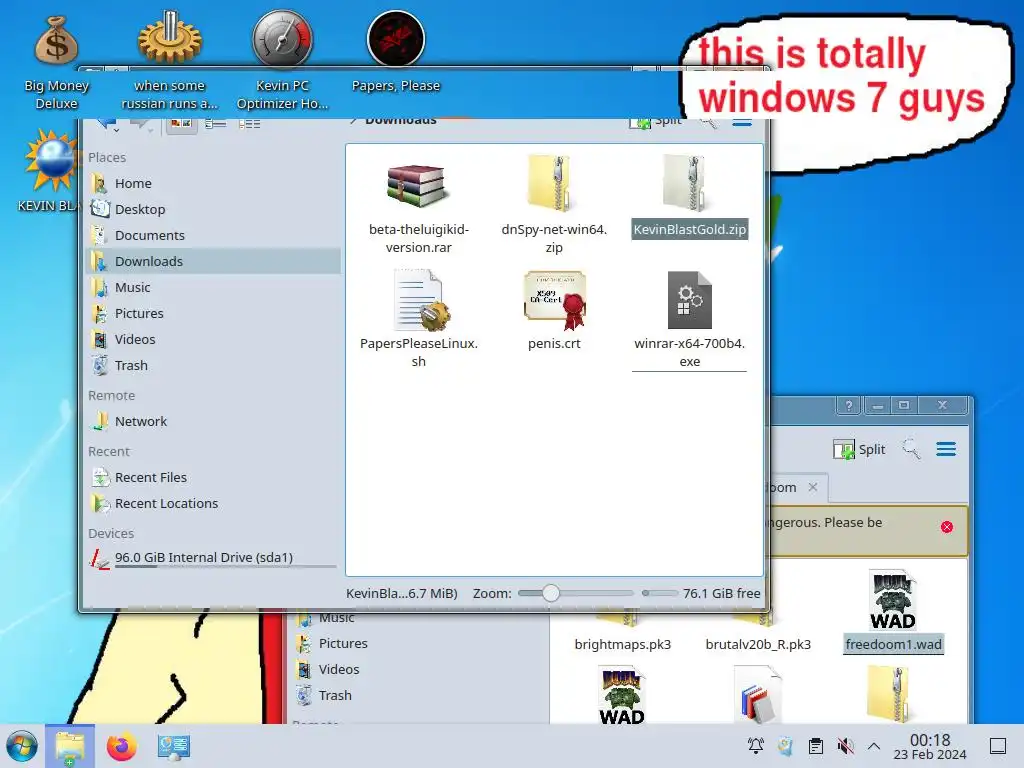1024x768 pixels.
Task: Open Network under Remote
Action: pos(213,422)
